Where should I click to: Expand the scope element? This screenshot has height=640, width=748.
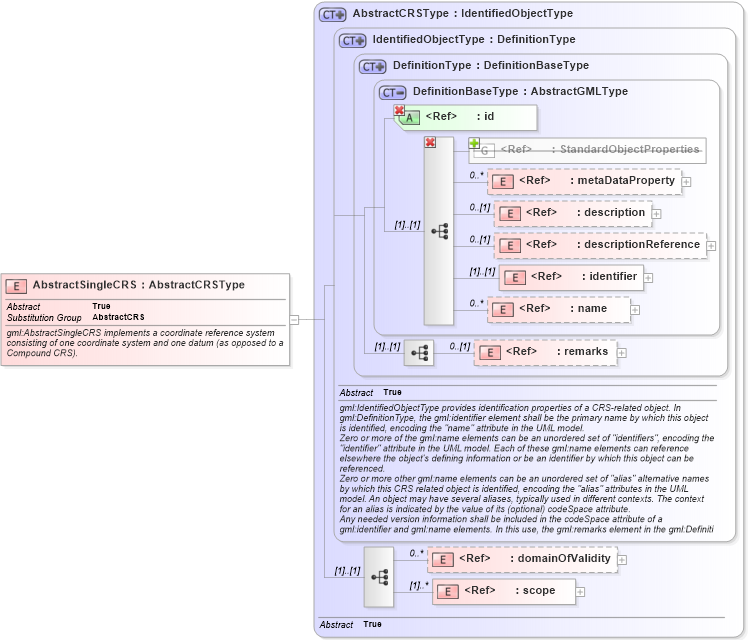(x=580, y=591)
